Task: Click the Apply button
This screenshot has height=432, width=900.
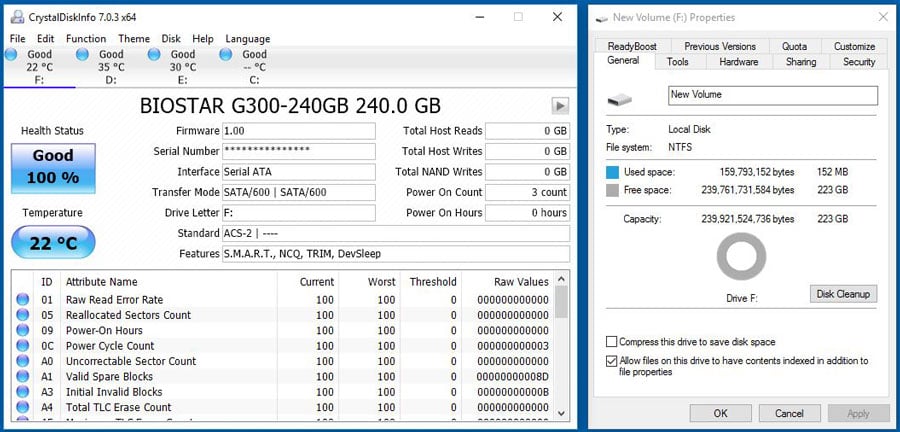Action: pos(858,413)
